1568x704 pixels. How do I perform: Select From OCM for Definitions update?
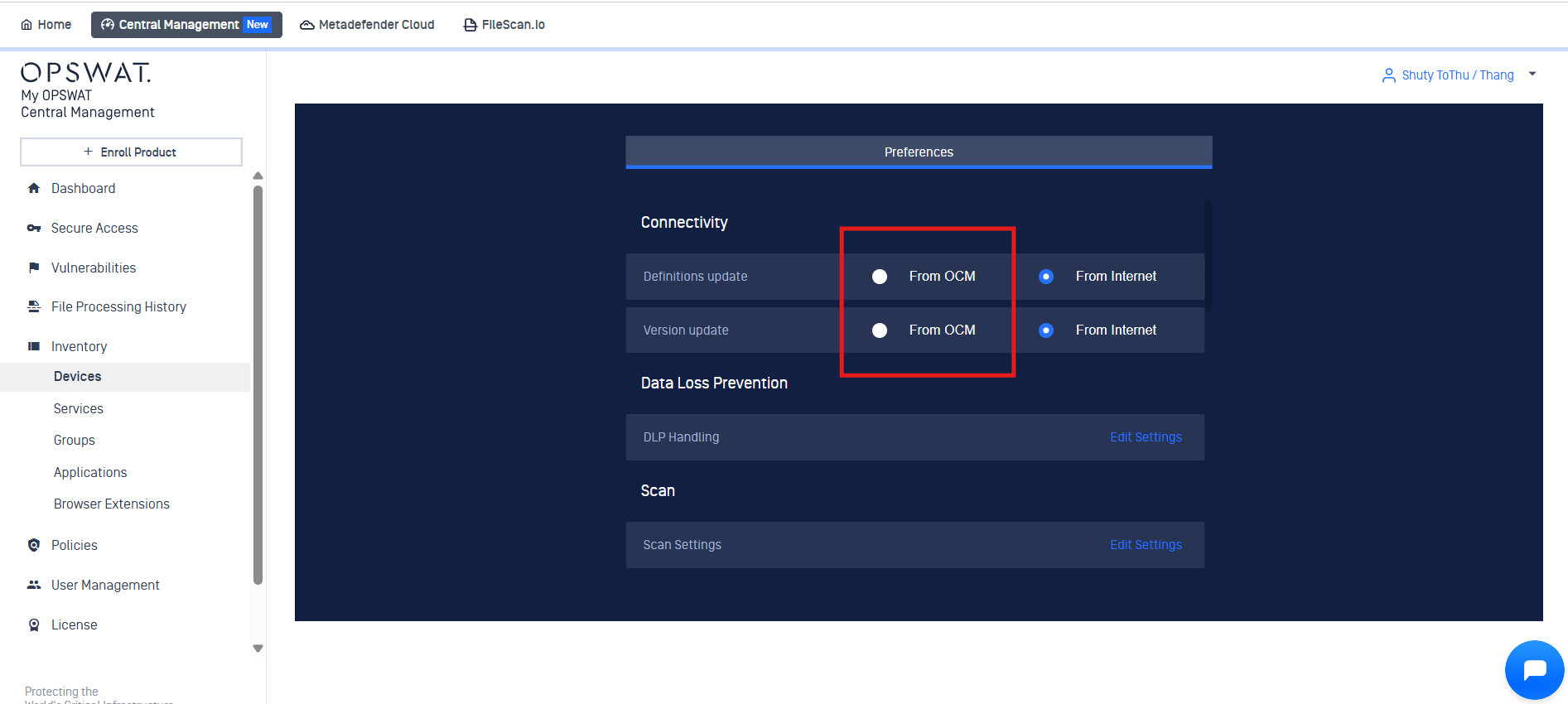coord(880,277)
